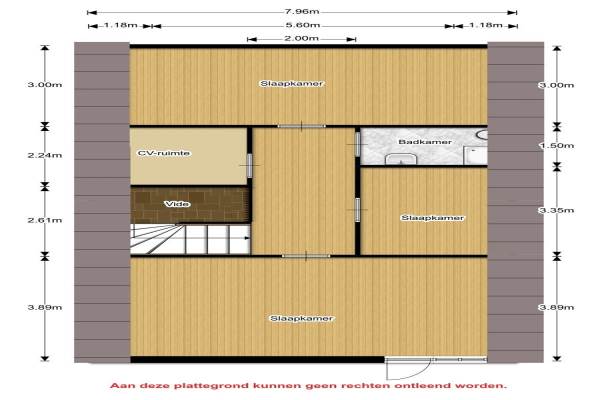Select the Badkamer label
Image resolution: width=600 pixels, height=400 pixels.
click(418, 142)
